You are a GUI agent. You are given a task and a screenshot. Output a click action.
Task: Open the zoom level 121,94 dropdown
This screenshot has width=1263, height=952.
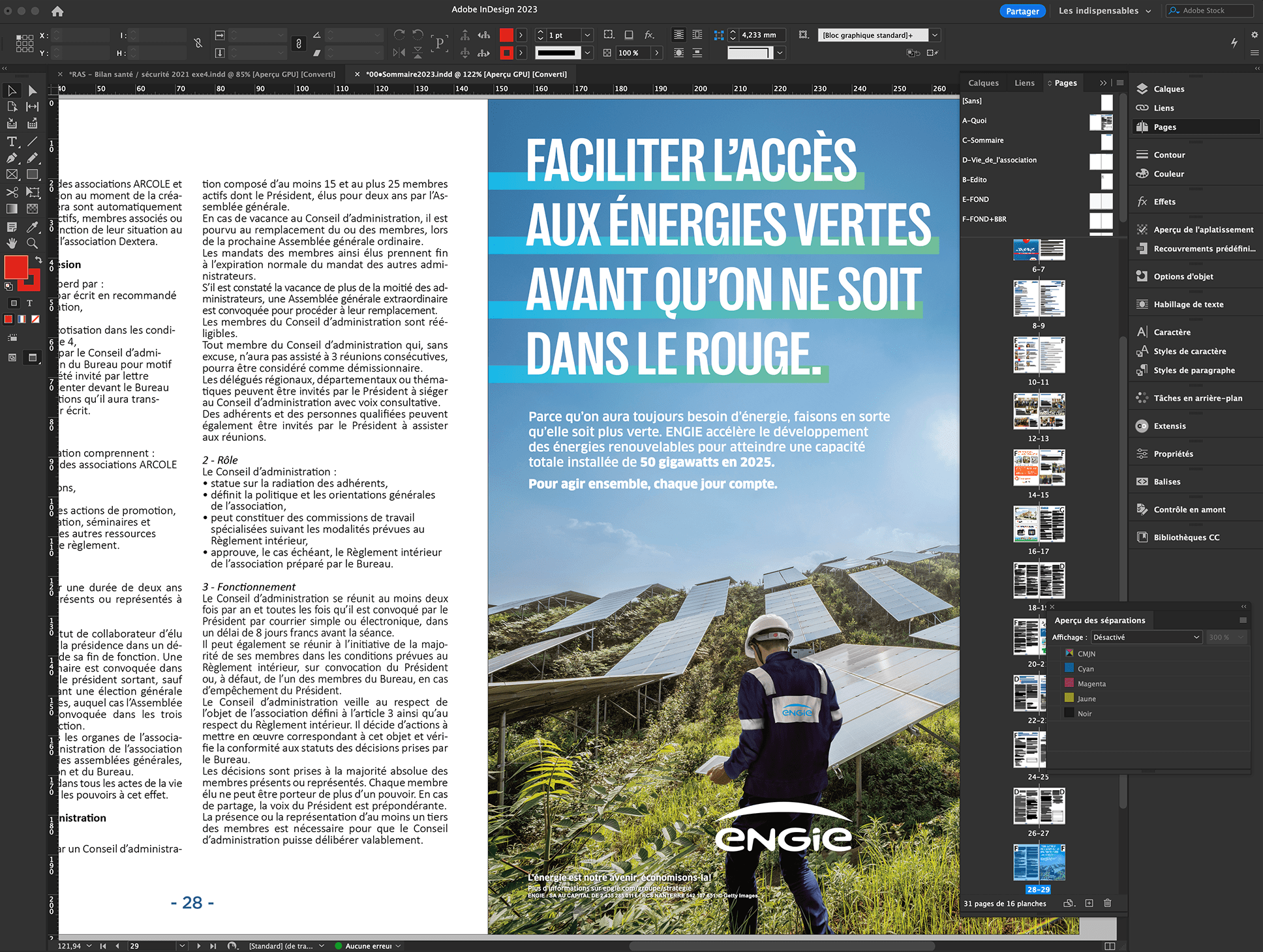pos(89,945)
